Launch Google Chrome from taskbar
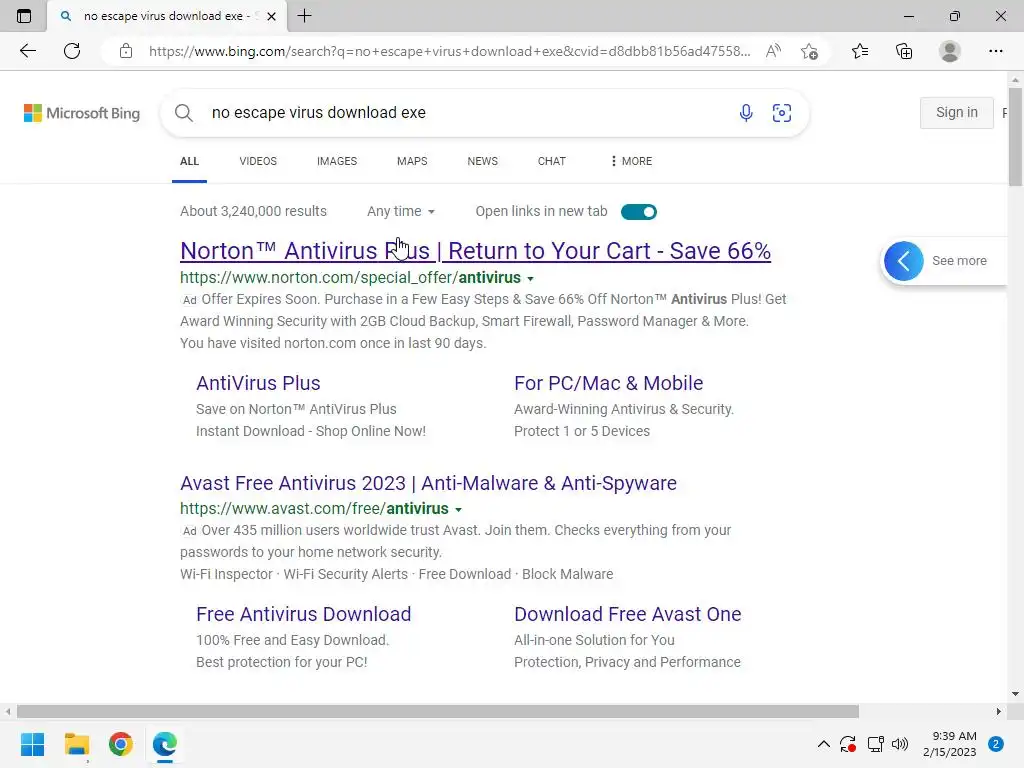This screenshot has width=1024, height=768. 121,744
